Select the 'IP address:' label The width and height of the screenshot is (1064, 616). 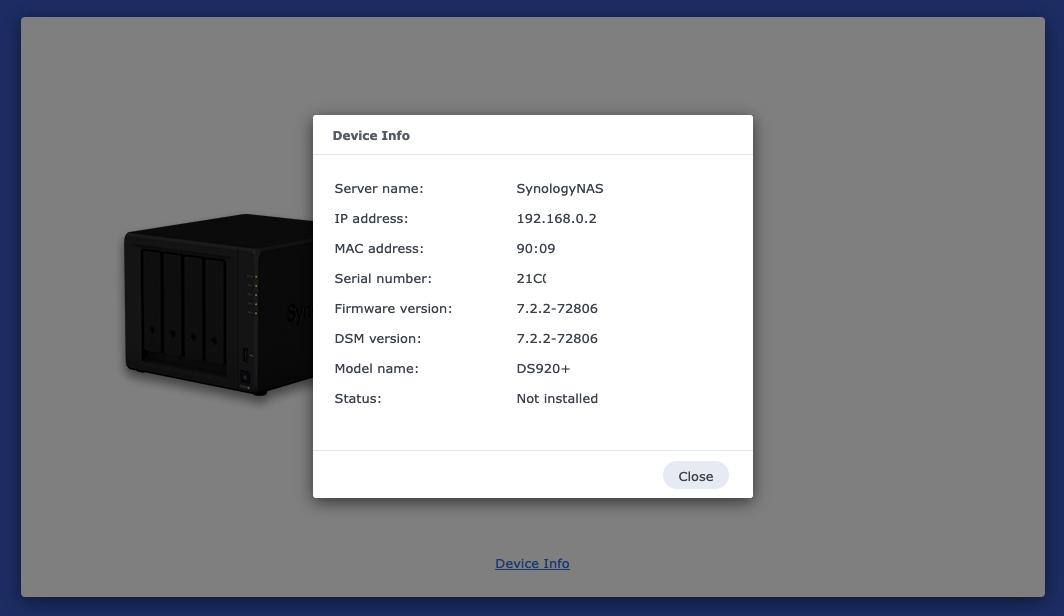[371, 218]
